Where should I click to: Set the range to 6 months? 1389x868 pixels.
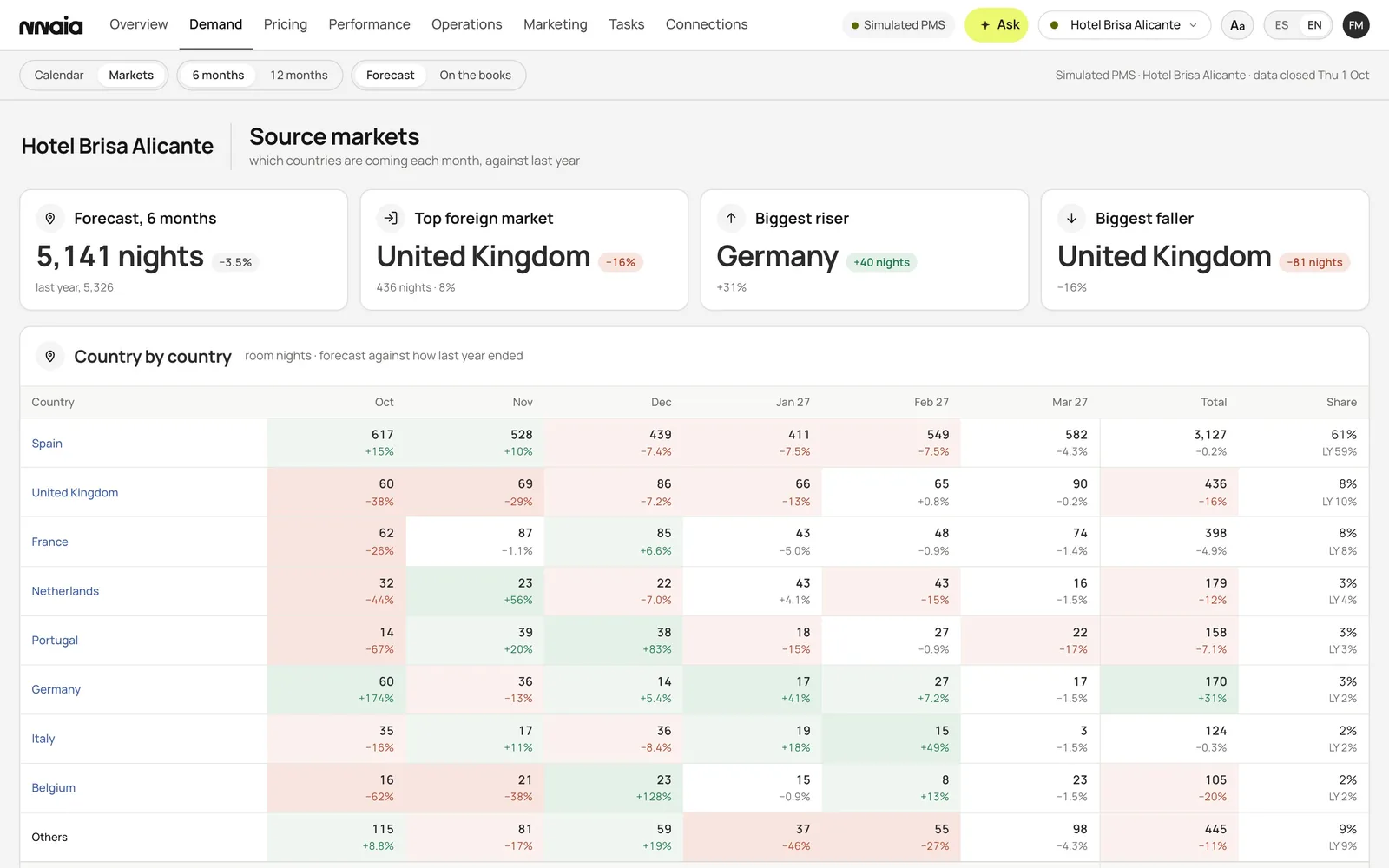pyautogui.click(x=218, y=76)
